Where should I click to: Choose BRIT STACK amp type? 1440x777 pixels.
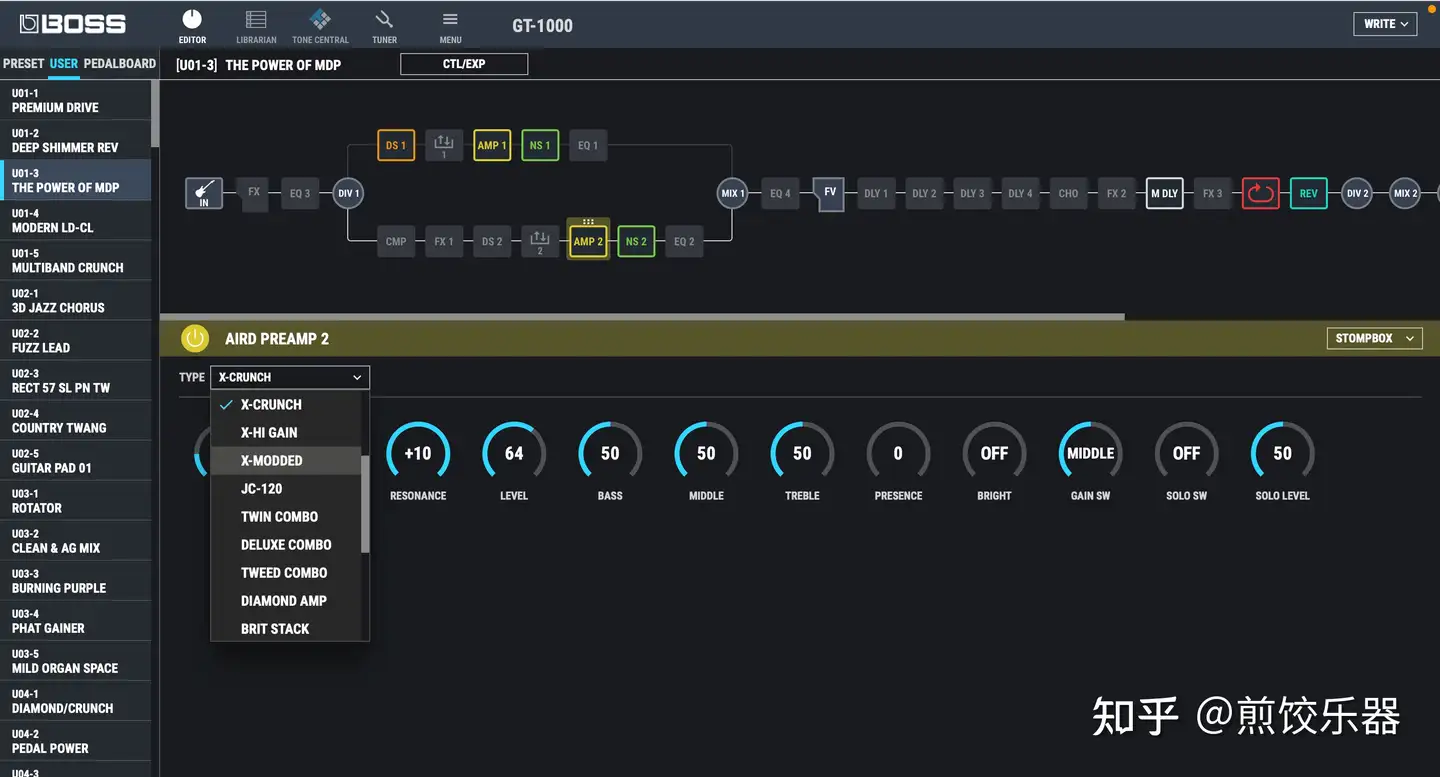[x=286, y=629]
